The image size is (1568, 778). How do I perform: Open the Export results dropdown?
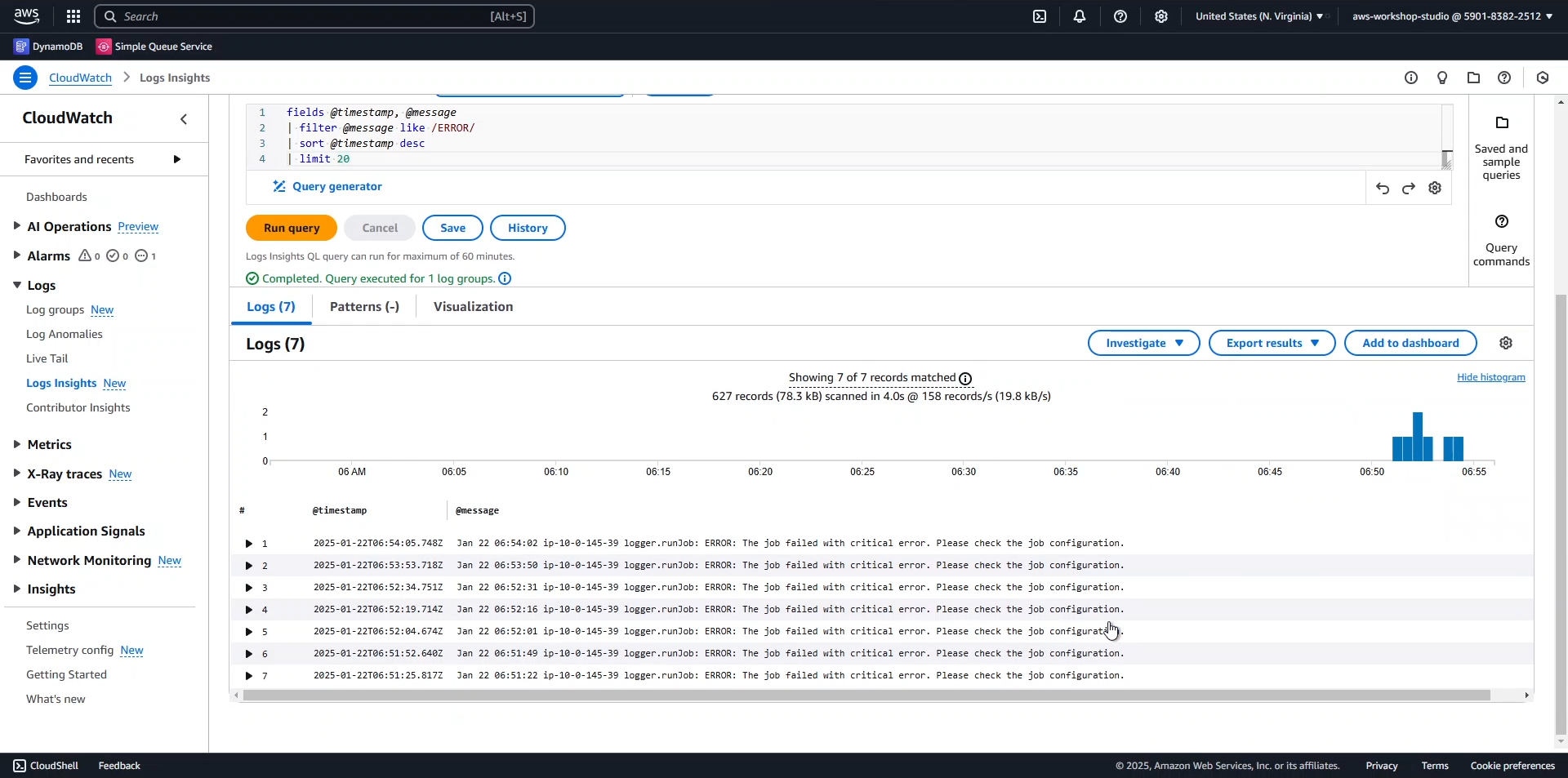pyautogui.click(x=1272, y=344)
